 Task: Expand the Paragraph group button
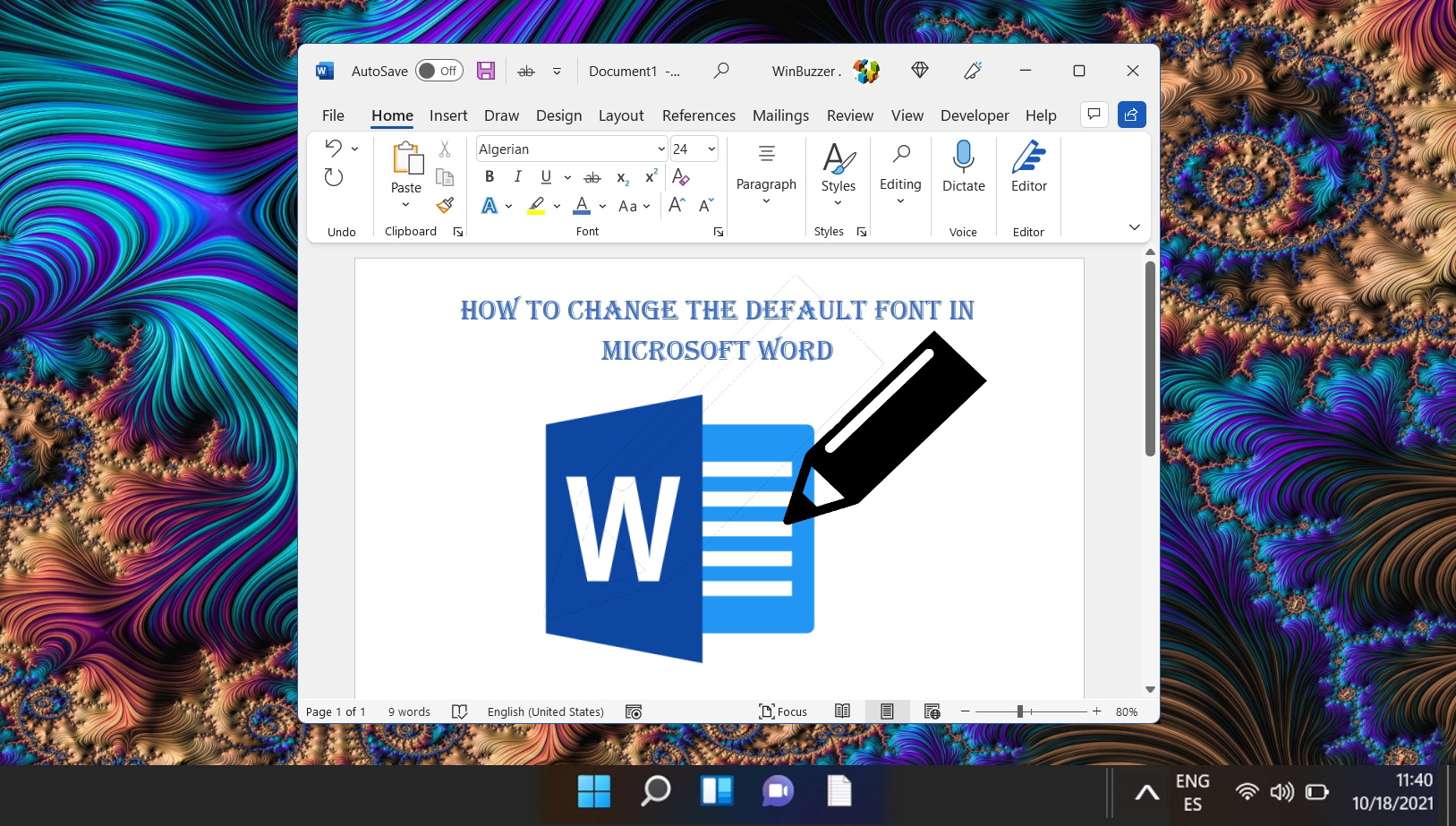click(766, 175)
